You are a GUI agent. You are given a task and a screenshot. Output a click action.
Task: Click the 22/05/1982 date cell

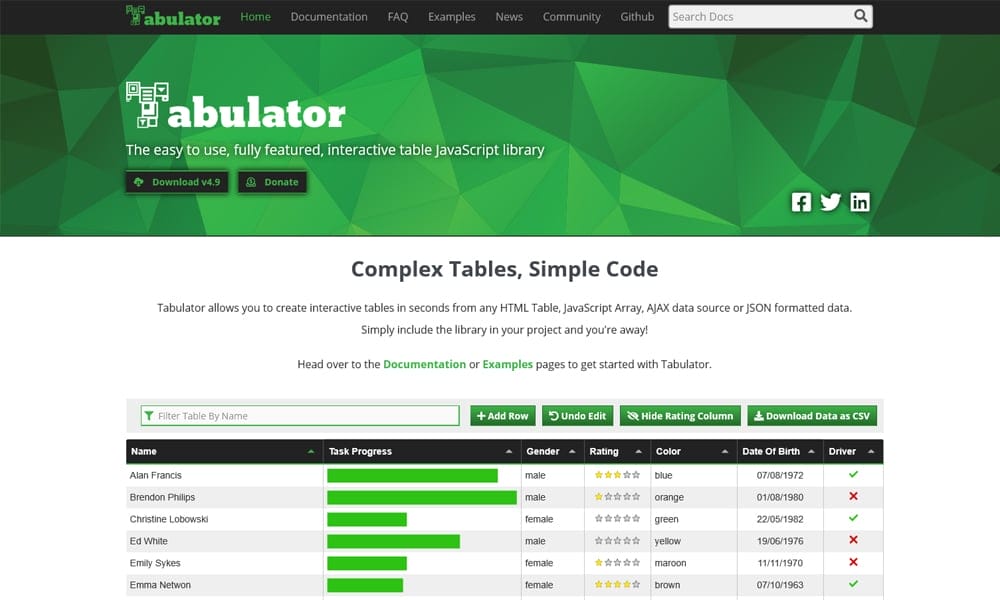780,519
